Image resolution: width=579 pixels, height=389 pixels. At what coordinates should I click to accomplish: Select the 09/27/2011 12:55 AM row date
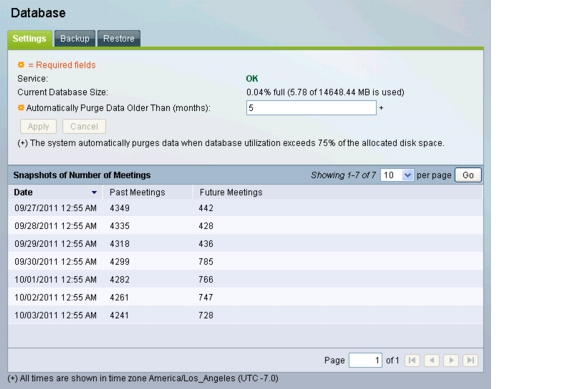(x=55, y=208)
